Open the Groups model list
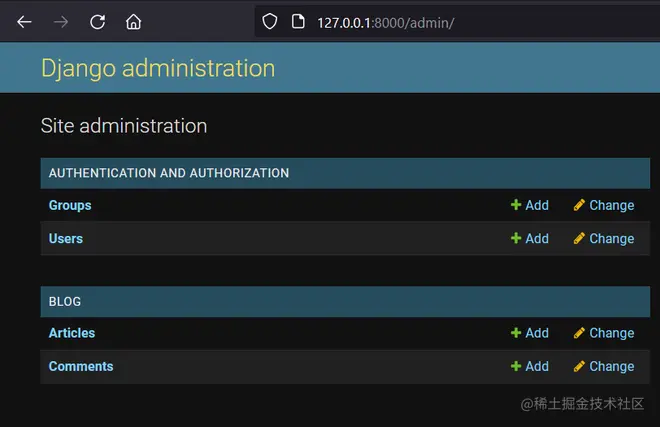This screenshot has height=427, width=660. (70, 205)
